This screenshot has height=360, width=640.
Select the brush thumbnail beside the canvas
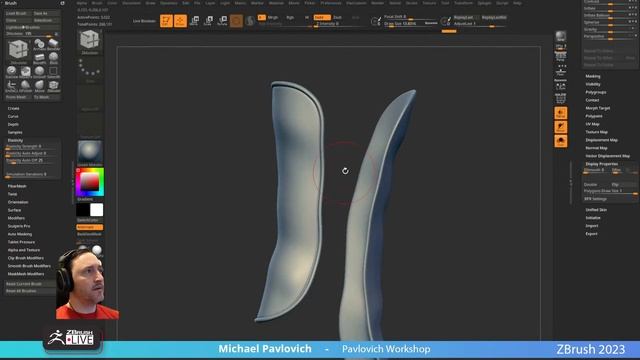(x=89, y=41)
